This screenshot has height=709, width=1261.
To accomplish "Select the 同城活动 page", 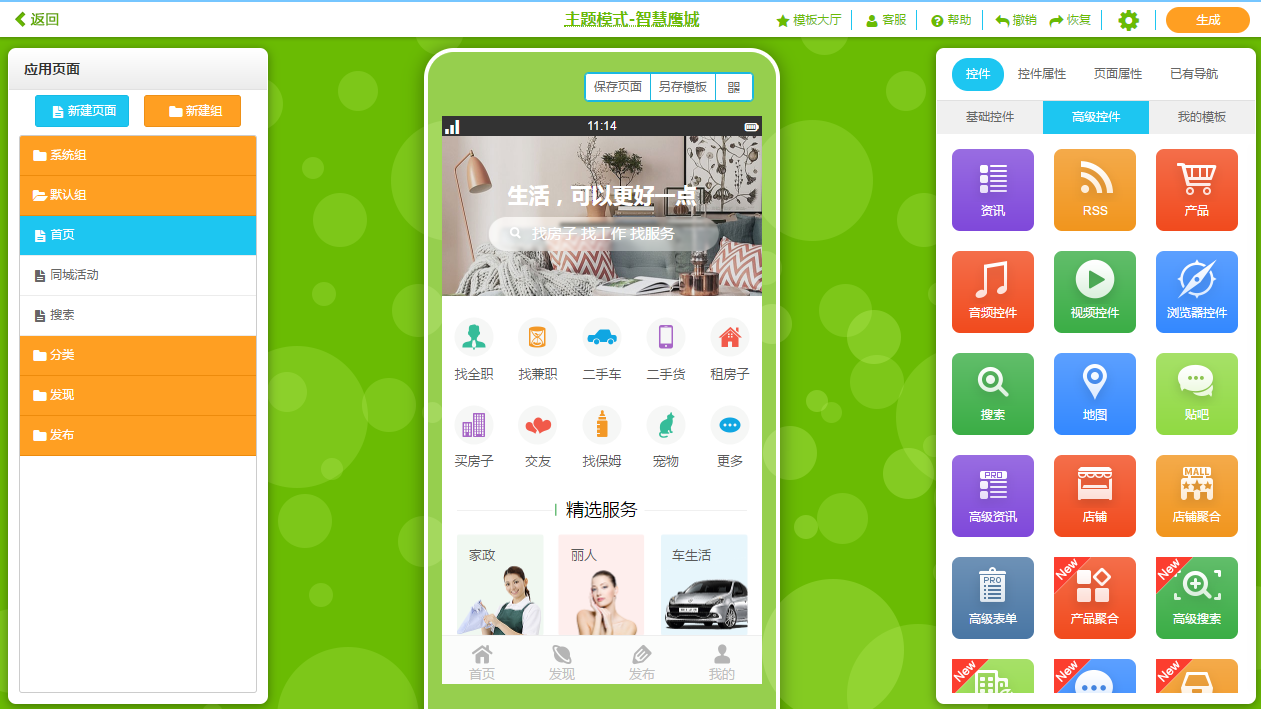I will 138,275.
